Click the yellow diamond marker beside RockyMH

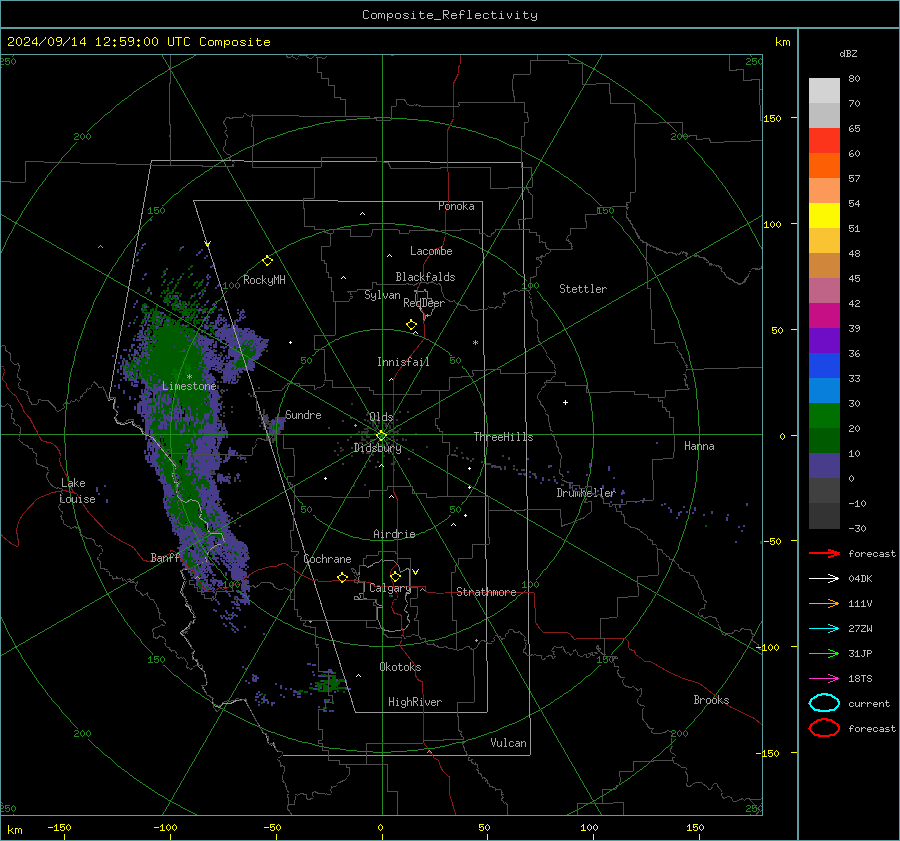click(267, 261)
